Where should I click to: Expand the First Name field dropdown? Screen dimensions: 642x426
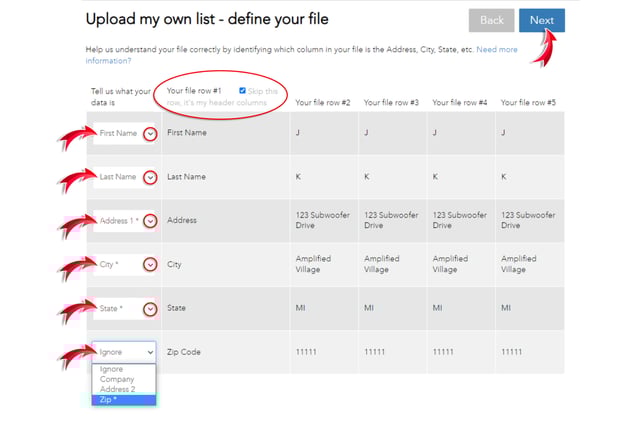click(x=150, y=133)
